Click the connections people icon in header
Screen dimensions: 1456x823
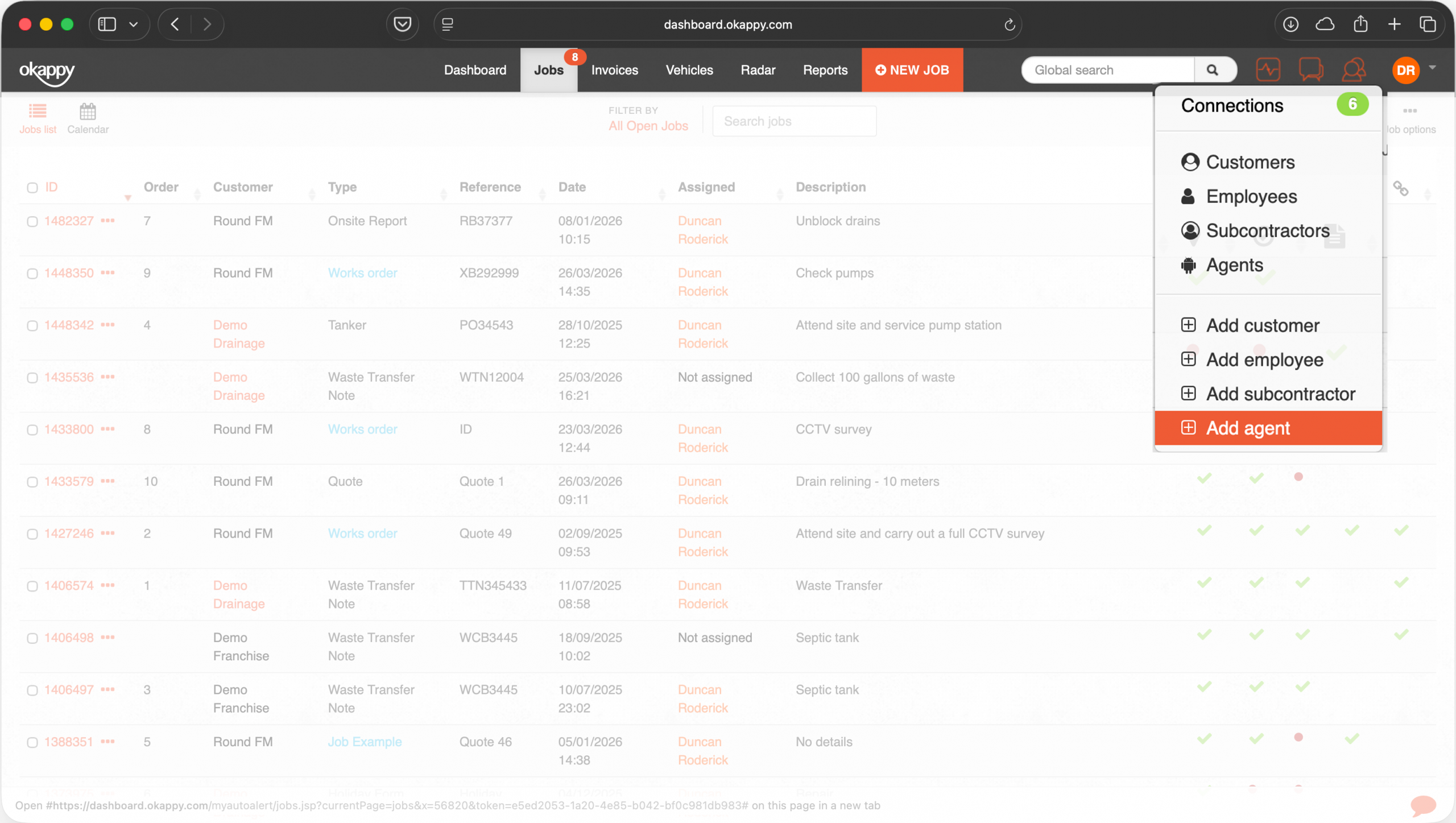[x=1354, y=70]
